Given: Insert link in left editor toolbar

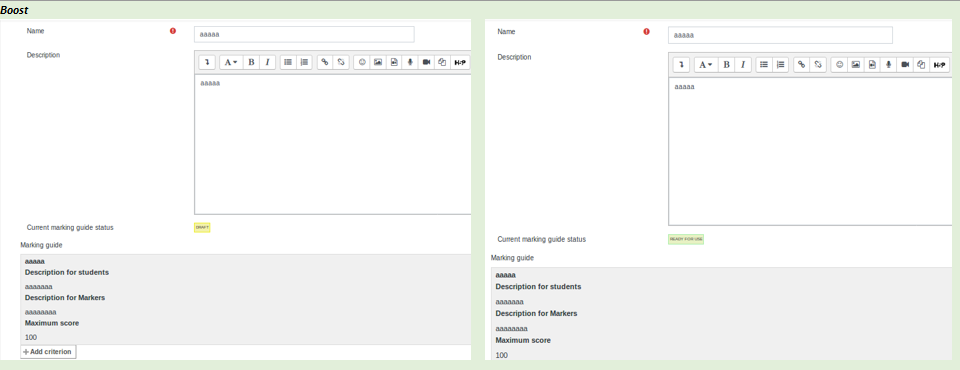Looking at the screenshot, I should [325, 62].
